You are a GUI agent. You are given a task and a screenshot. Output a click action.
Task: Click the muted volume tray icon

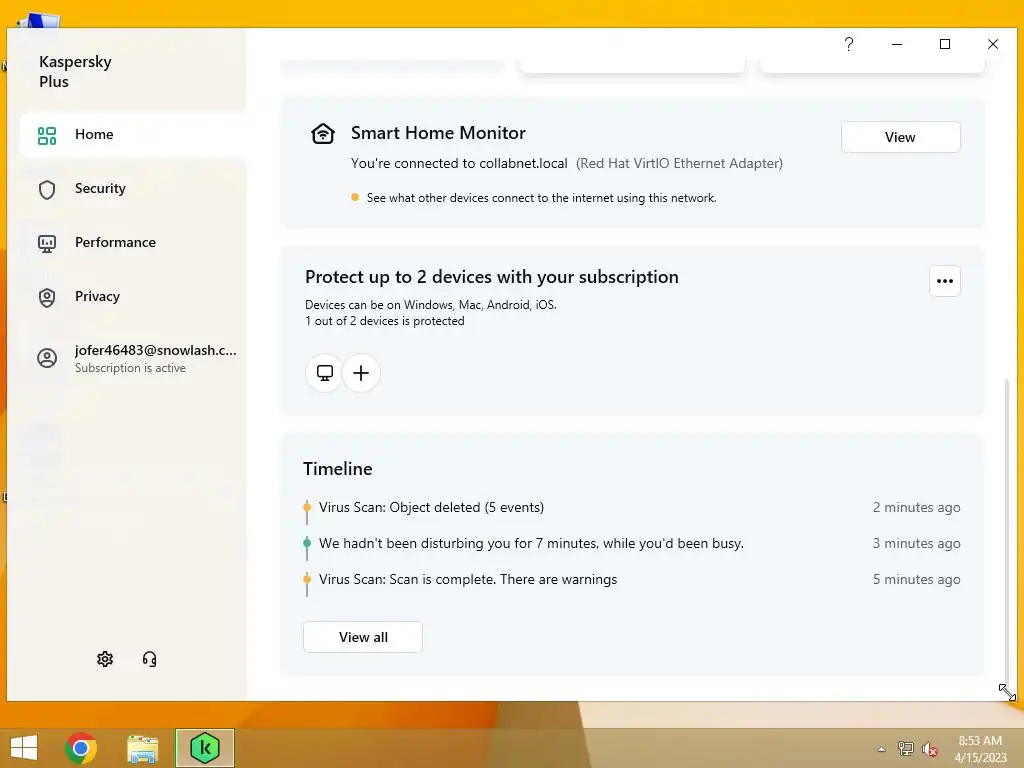pyautogui.click(x=929, y=749)
